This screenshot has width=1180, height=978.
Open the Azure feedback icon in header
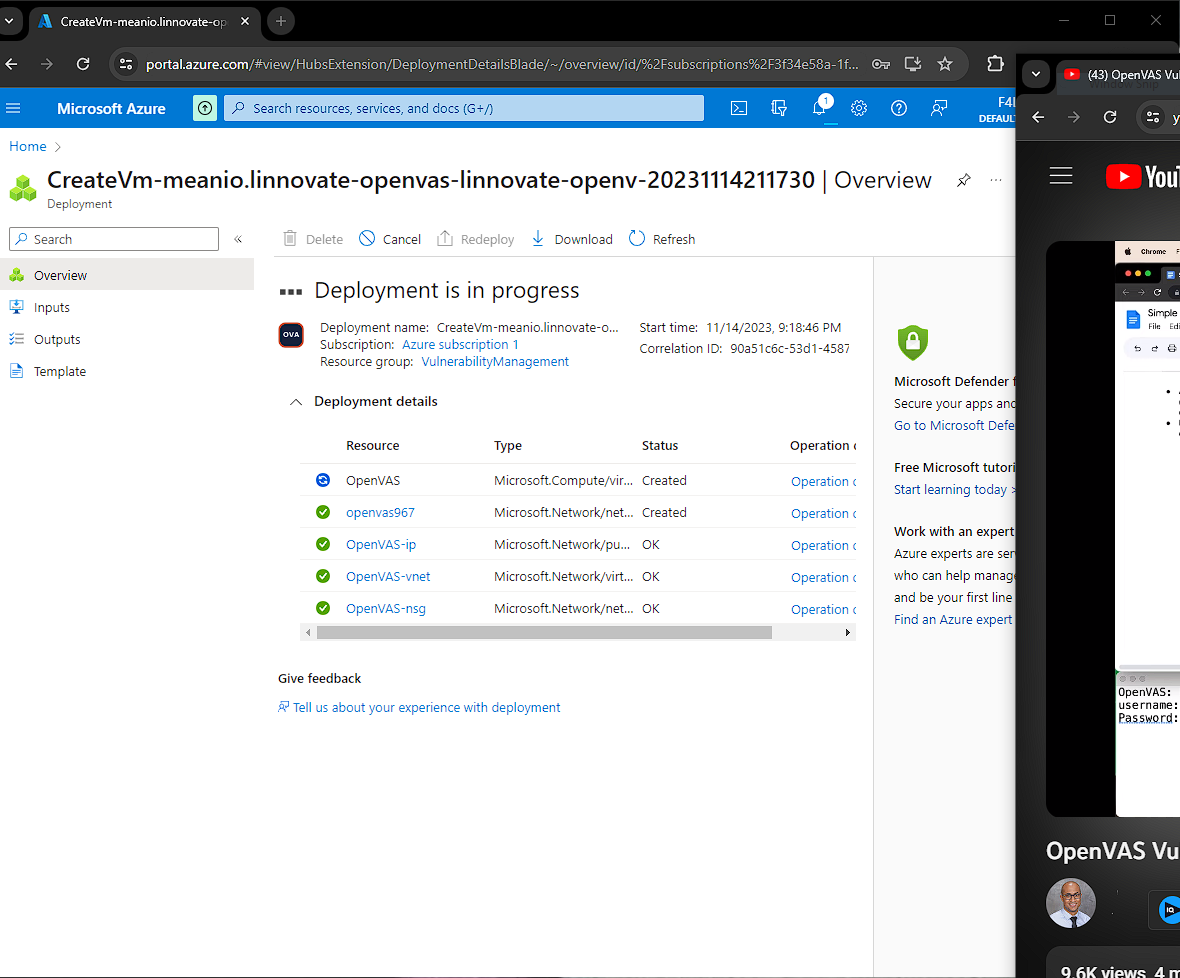pos(938,108)
